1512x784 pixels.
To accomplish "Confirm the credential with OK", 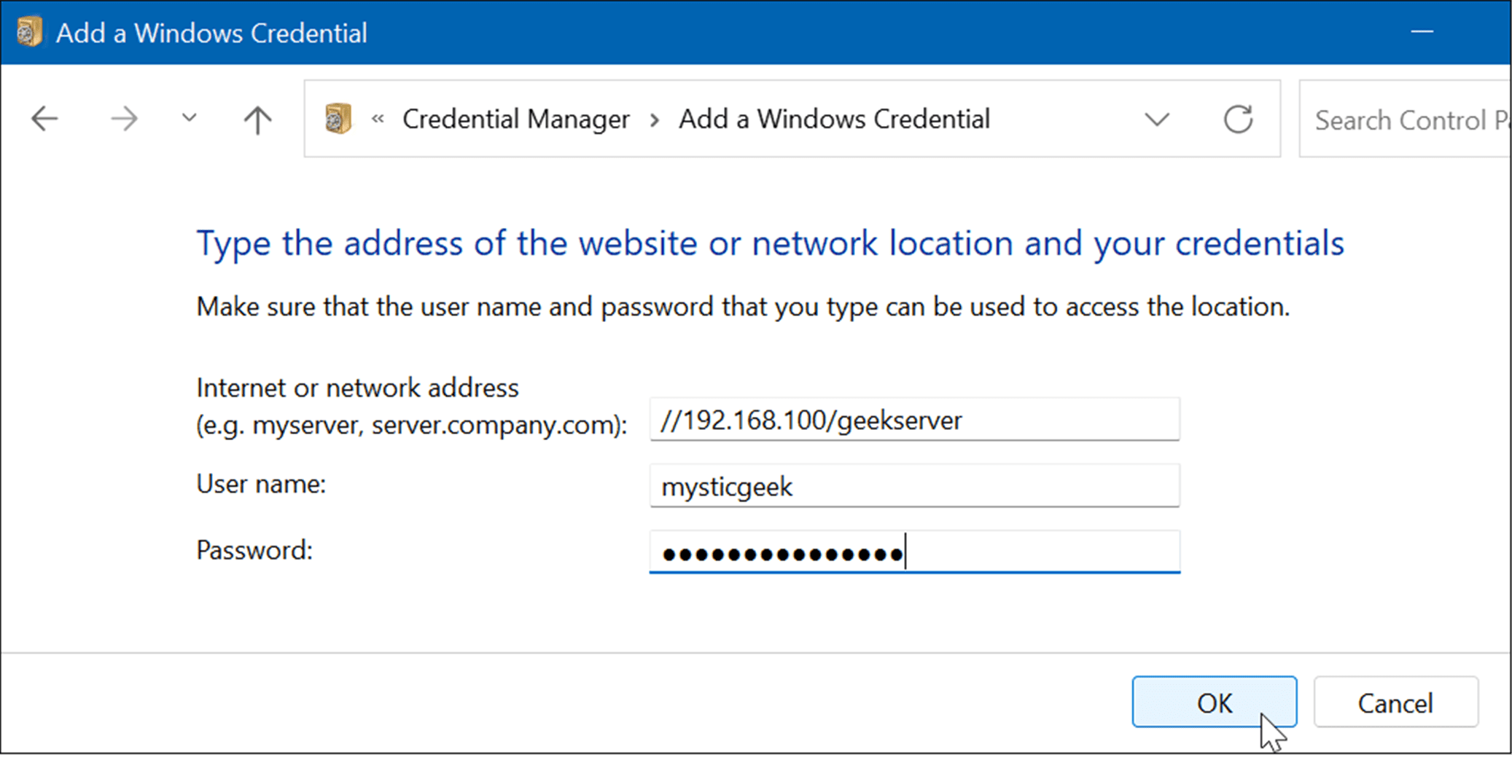I will click(x=1214, y=702).
